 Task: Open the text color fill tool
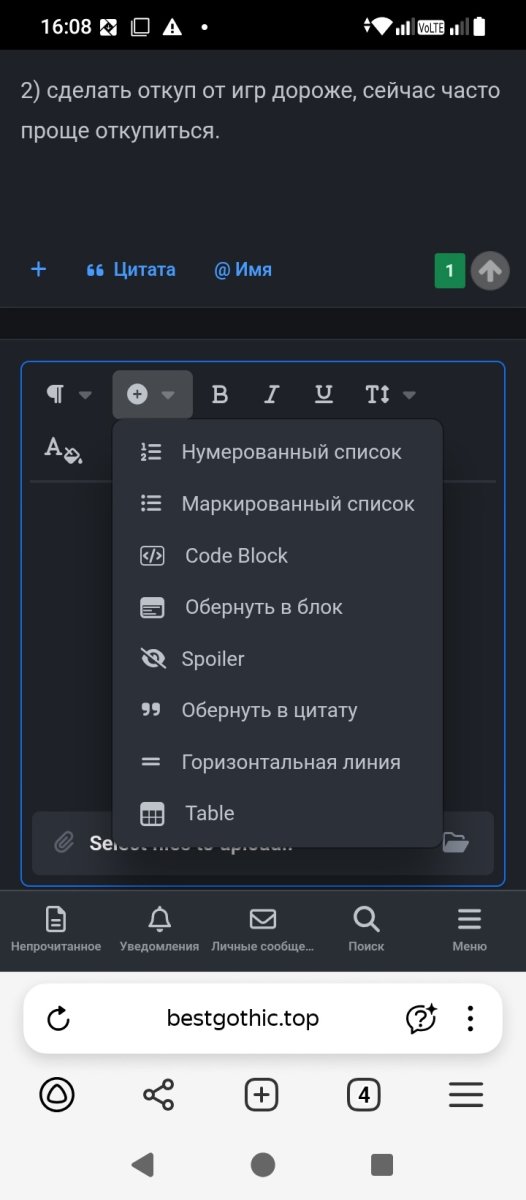[x=63, y=449]
